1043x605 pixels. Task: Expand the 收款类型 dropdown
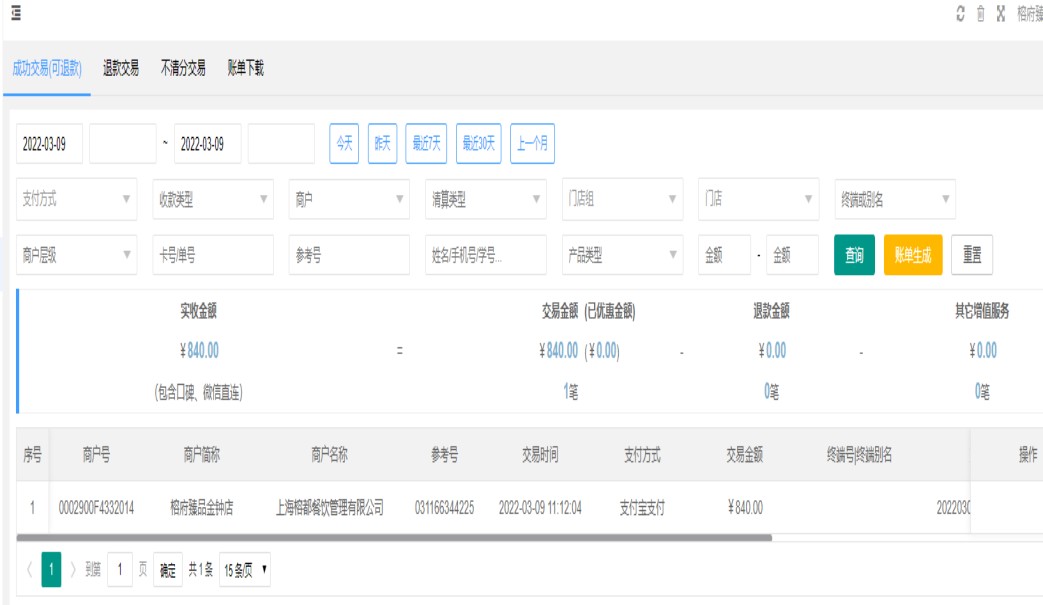click(212, 199)
